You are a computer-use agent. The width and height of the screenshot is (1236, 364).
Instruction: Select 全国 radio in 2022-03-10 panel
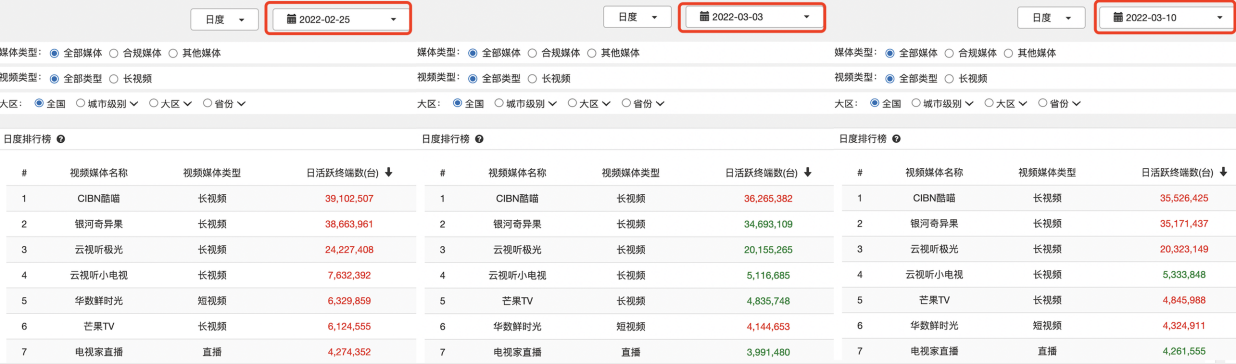coord(875,103)
